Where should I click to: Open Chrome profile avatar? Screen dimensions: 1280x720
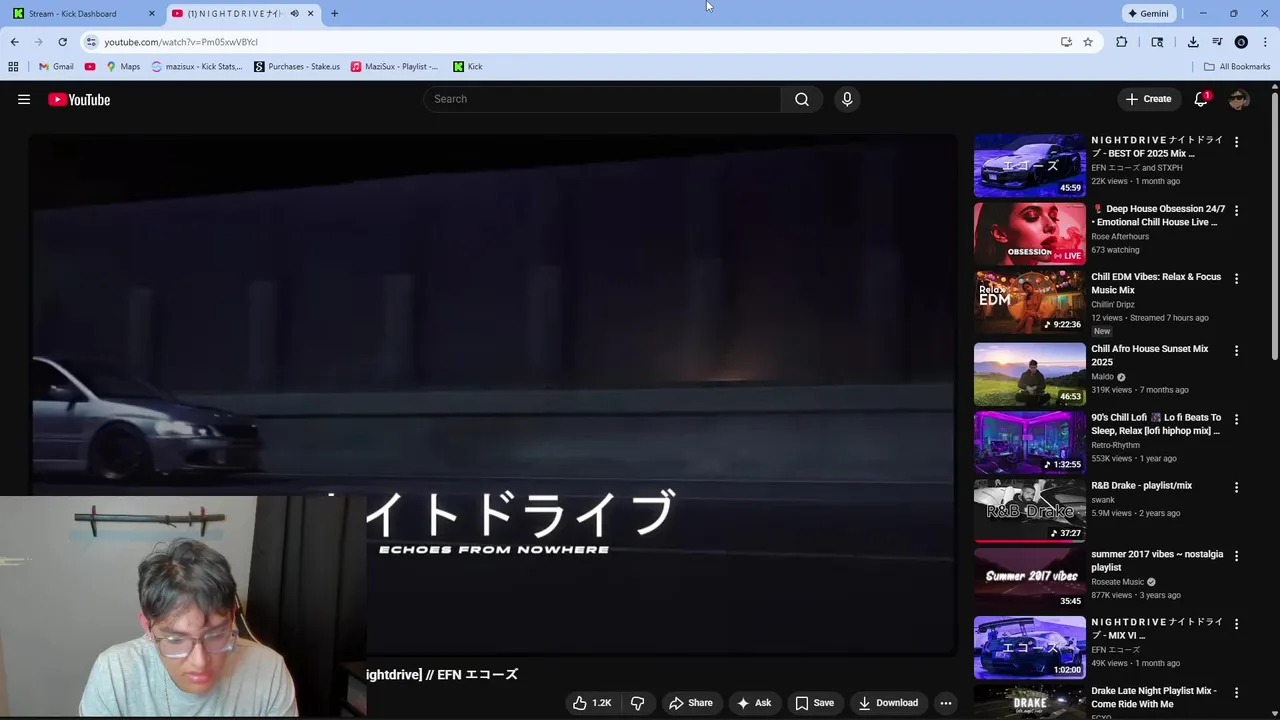1241,42
